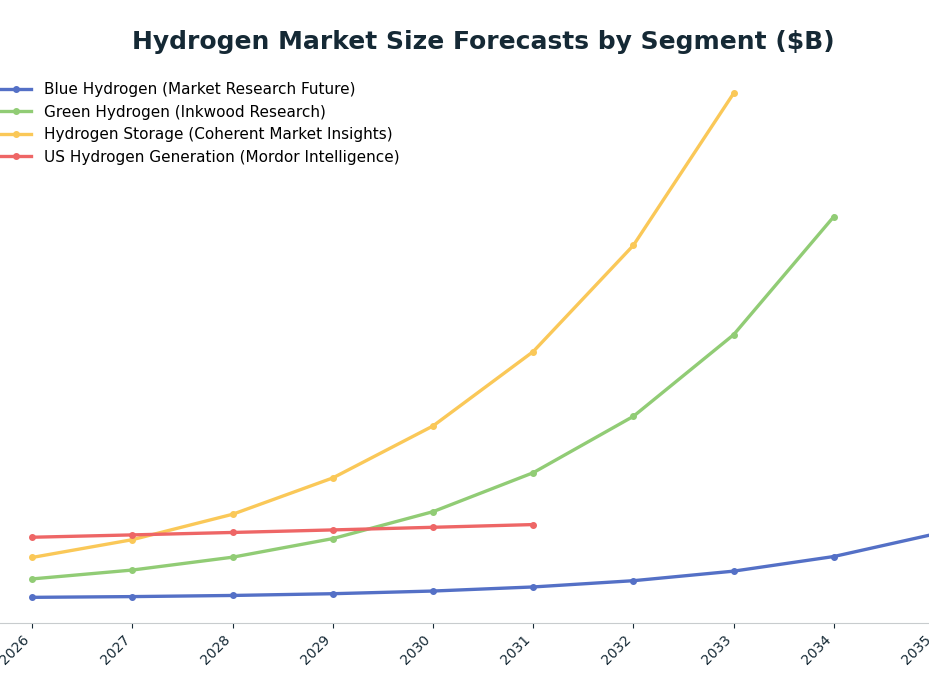Click the red legend line marker
Viewport: 929px width, 697px height.
point(16,156)
